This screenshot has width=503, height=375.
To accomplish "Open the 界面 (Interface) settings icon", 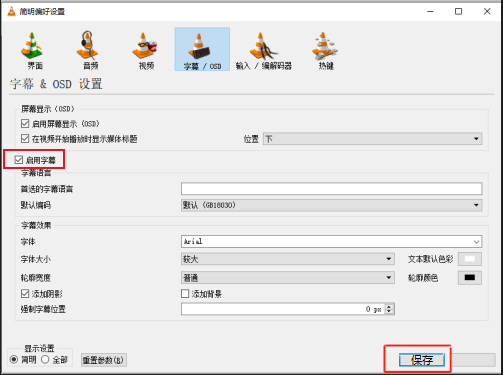I will [32, 50].
